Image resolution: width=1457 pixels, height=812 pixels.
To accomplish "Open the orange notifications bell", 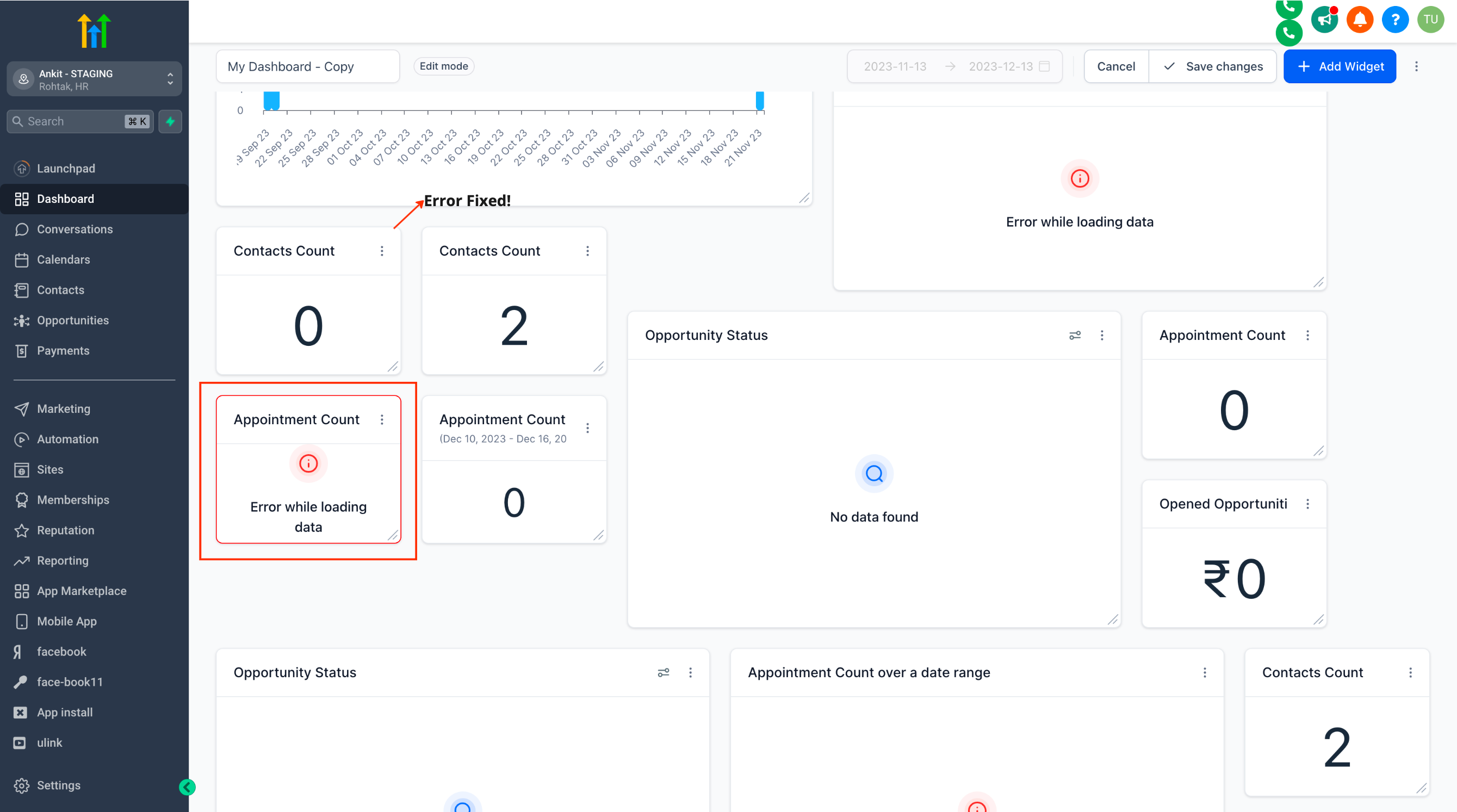I will pos(1360,20).
